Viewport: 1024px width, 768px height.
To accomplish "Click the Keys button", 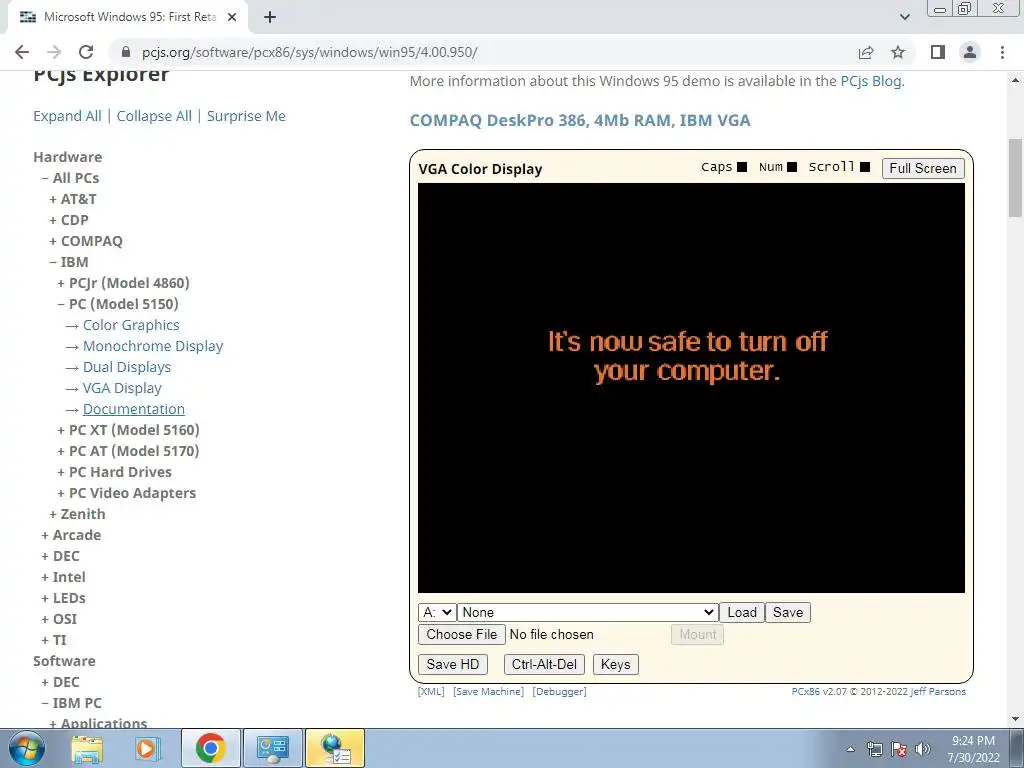I will click(615, 665).
